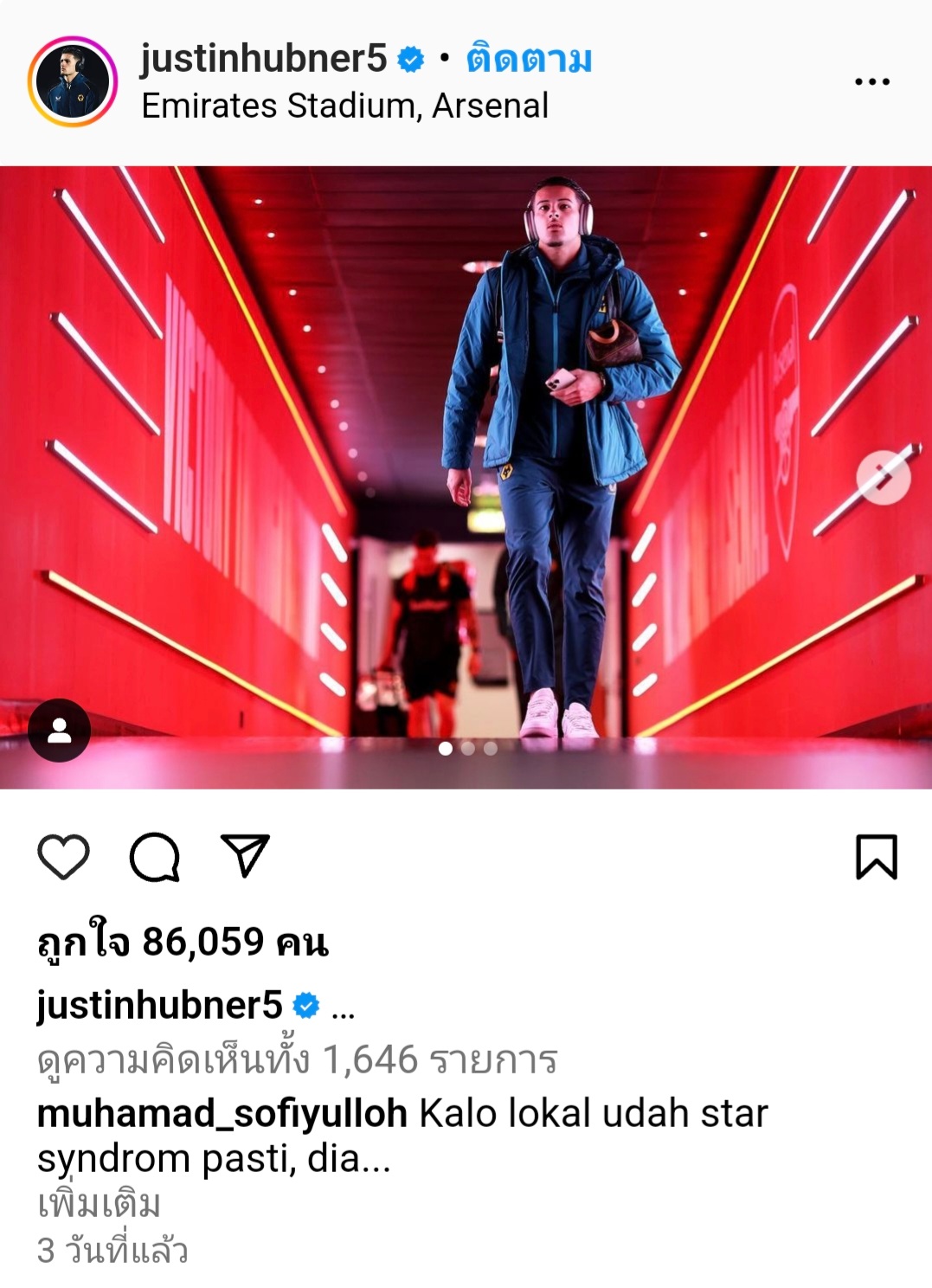Show tagged people icon on photo
Screen dimensions: 932x1288
pos(60,731)
